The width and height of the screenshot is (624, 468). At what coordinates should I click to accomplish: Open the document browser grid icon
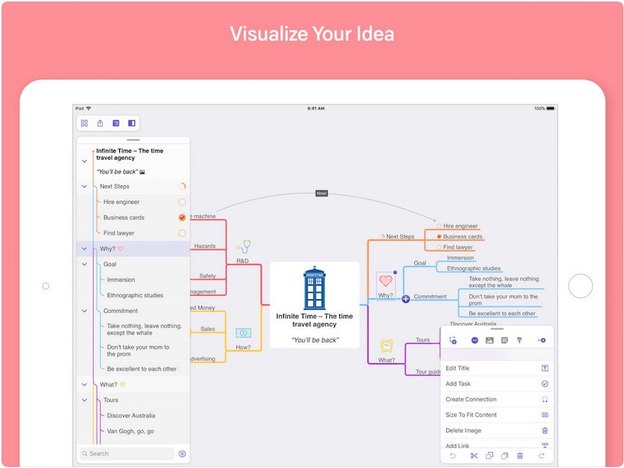84,123
